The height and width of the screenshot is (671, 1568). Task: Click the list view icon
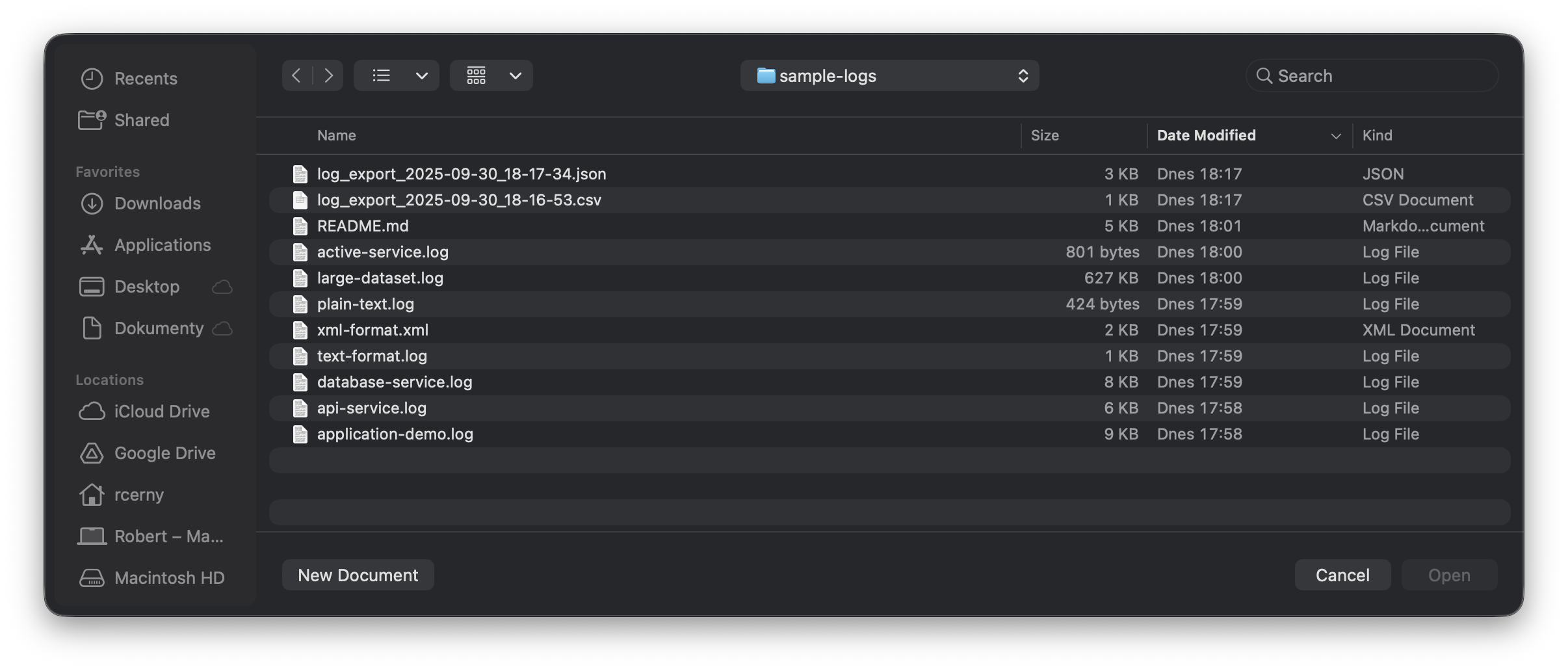381,75
